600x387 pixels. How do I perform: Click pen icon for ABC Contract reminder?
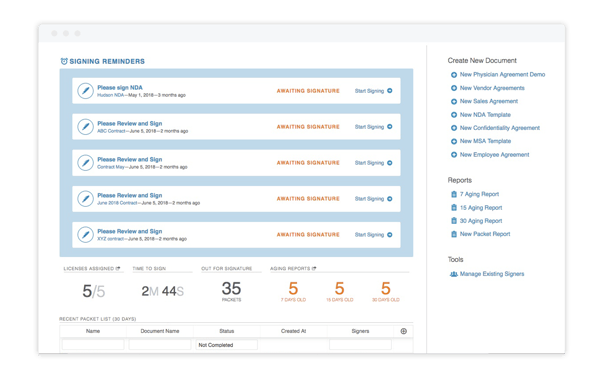coord(85,127)
